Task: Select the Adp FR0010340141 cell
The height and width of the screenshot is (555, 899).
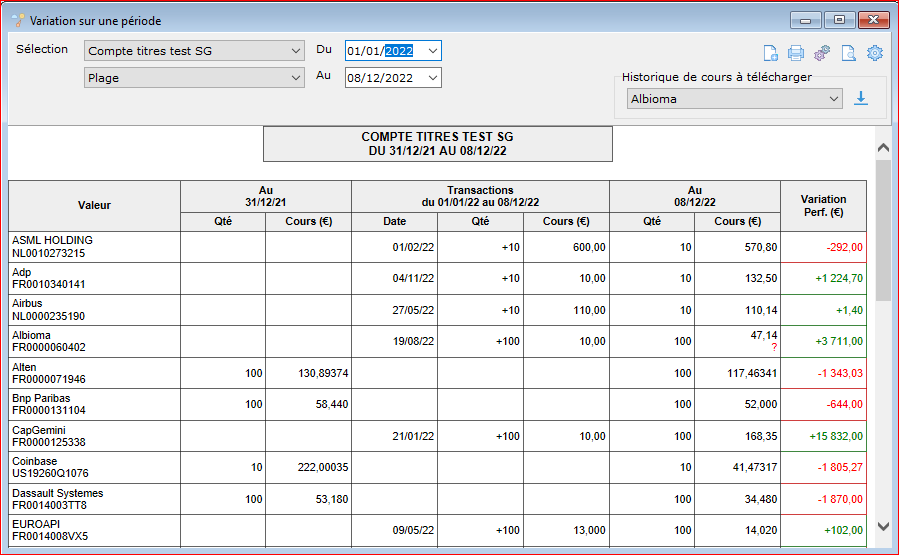Action: coord(95,278)
